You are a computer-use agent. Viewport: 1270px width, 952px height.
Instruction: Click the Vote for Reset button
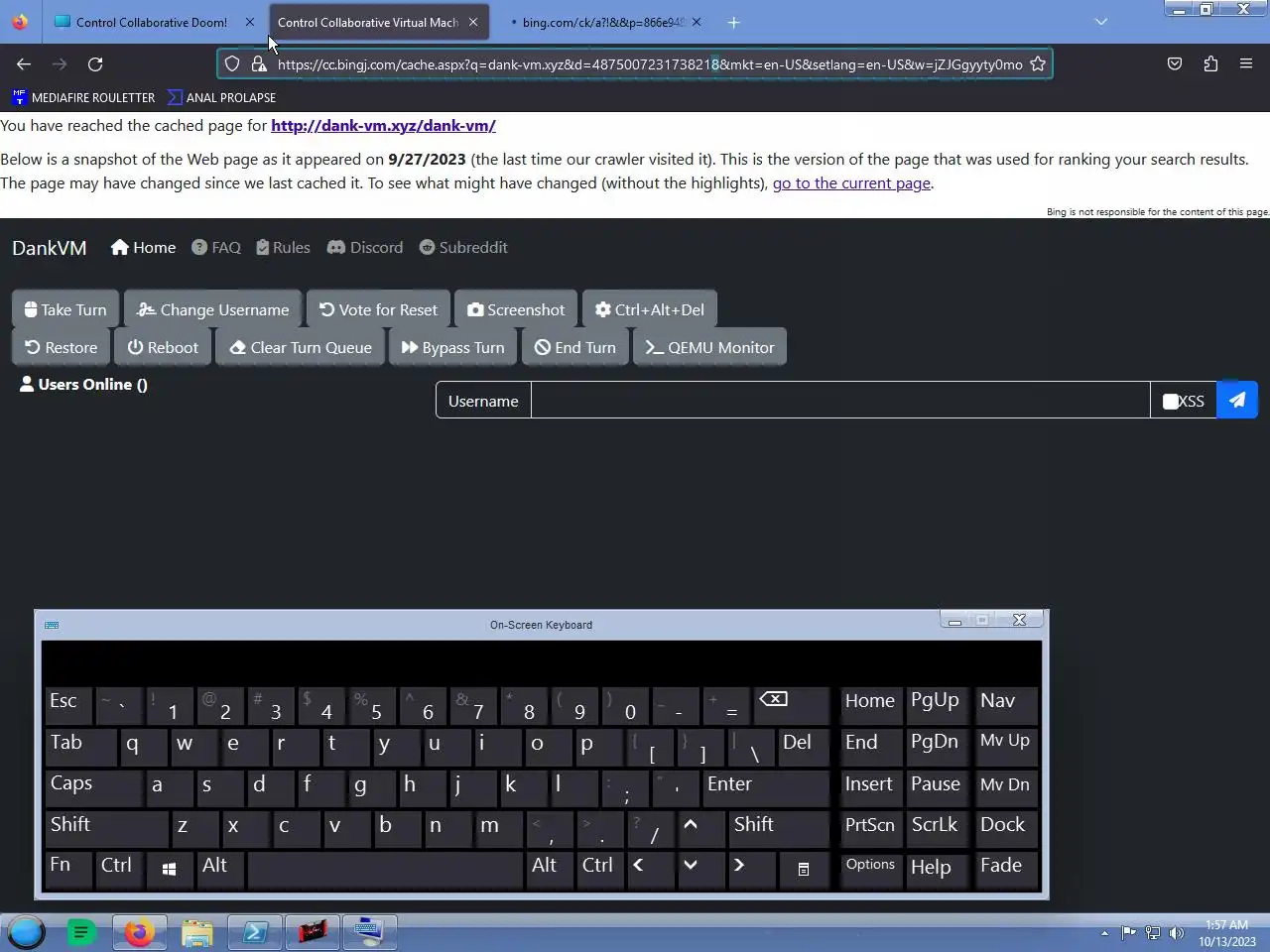point(378,309)
